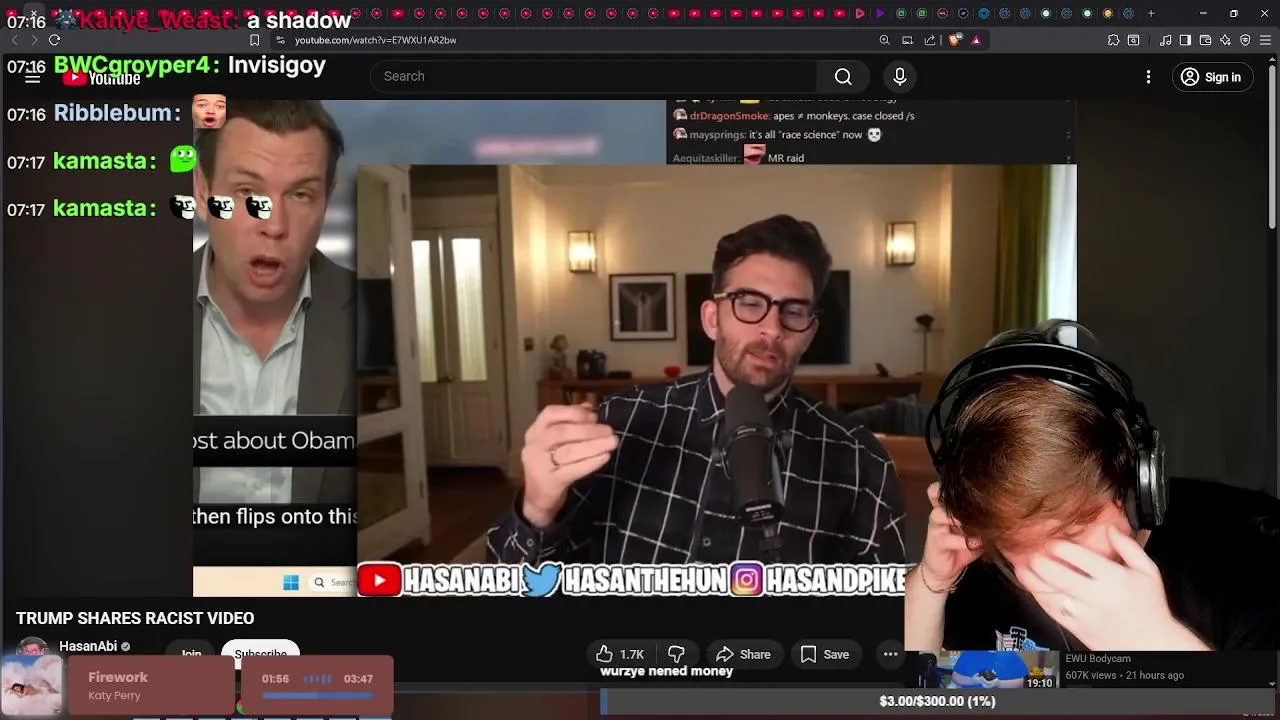Open the Extensions puzzle icon
The image size is (1280, 720).
[x=1113, y=40]
